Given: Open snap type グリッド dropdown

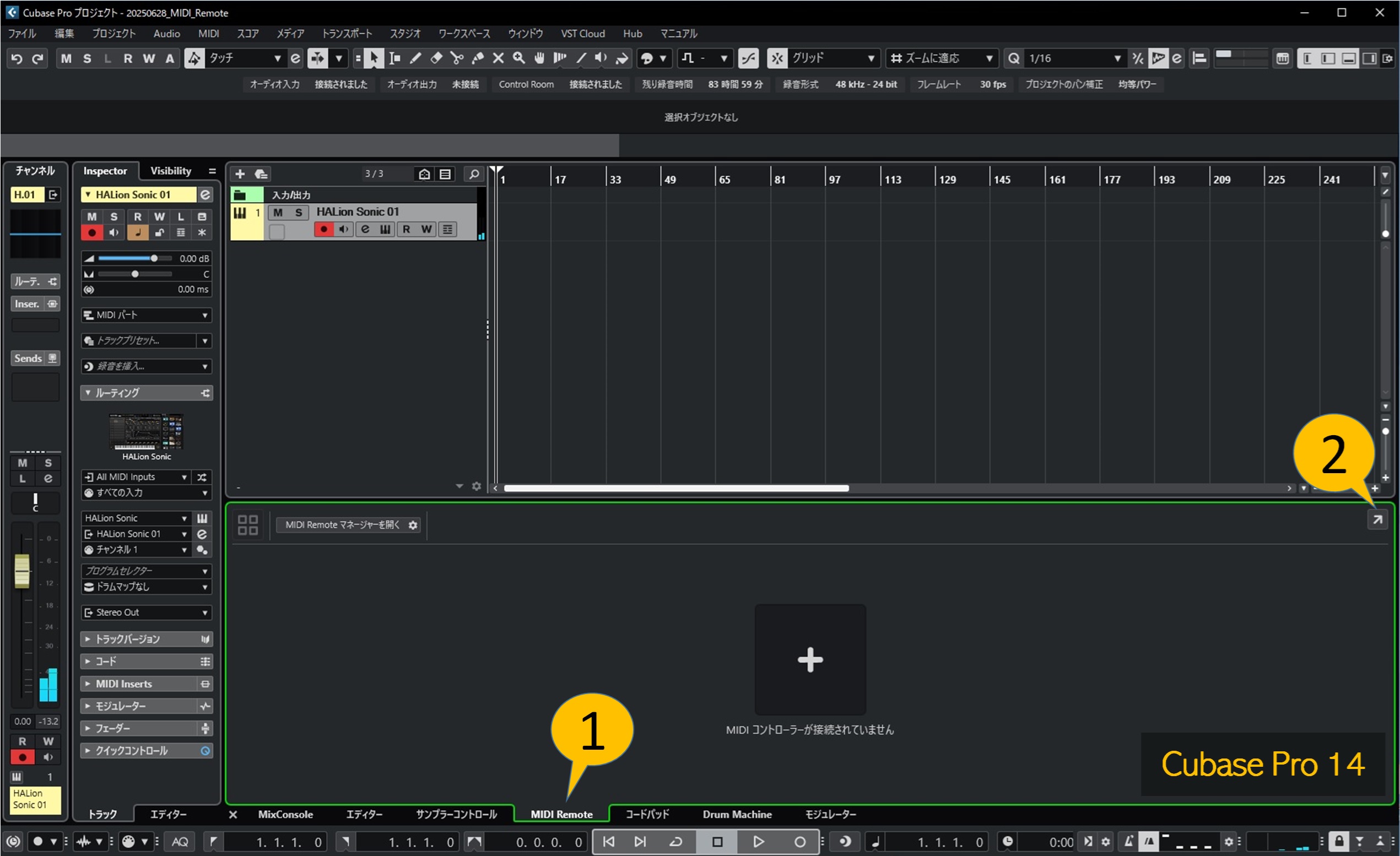Looking at the screenshot, I should 834,58.
